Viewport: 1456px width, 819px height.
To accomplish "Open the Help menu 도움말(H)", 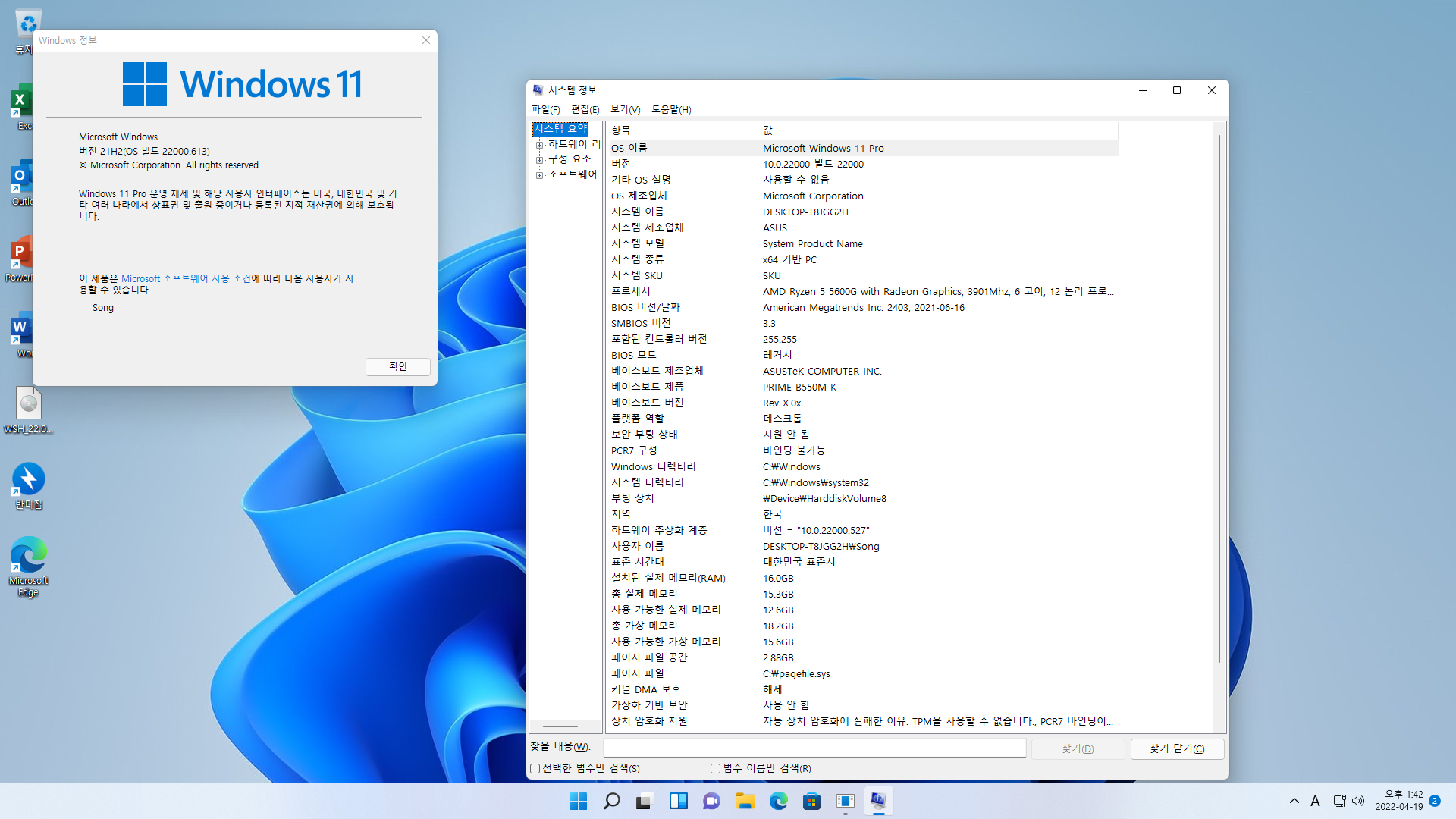I will click(671, 109).
